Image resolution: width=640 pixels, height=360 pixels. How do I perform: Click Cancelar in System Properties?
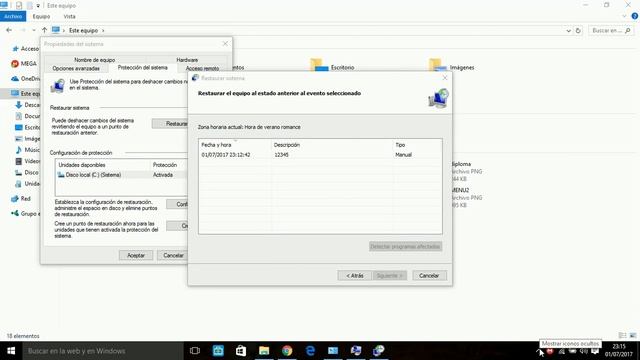tap(173, 255)
